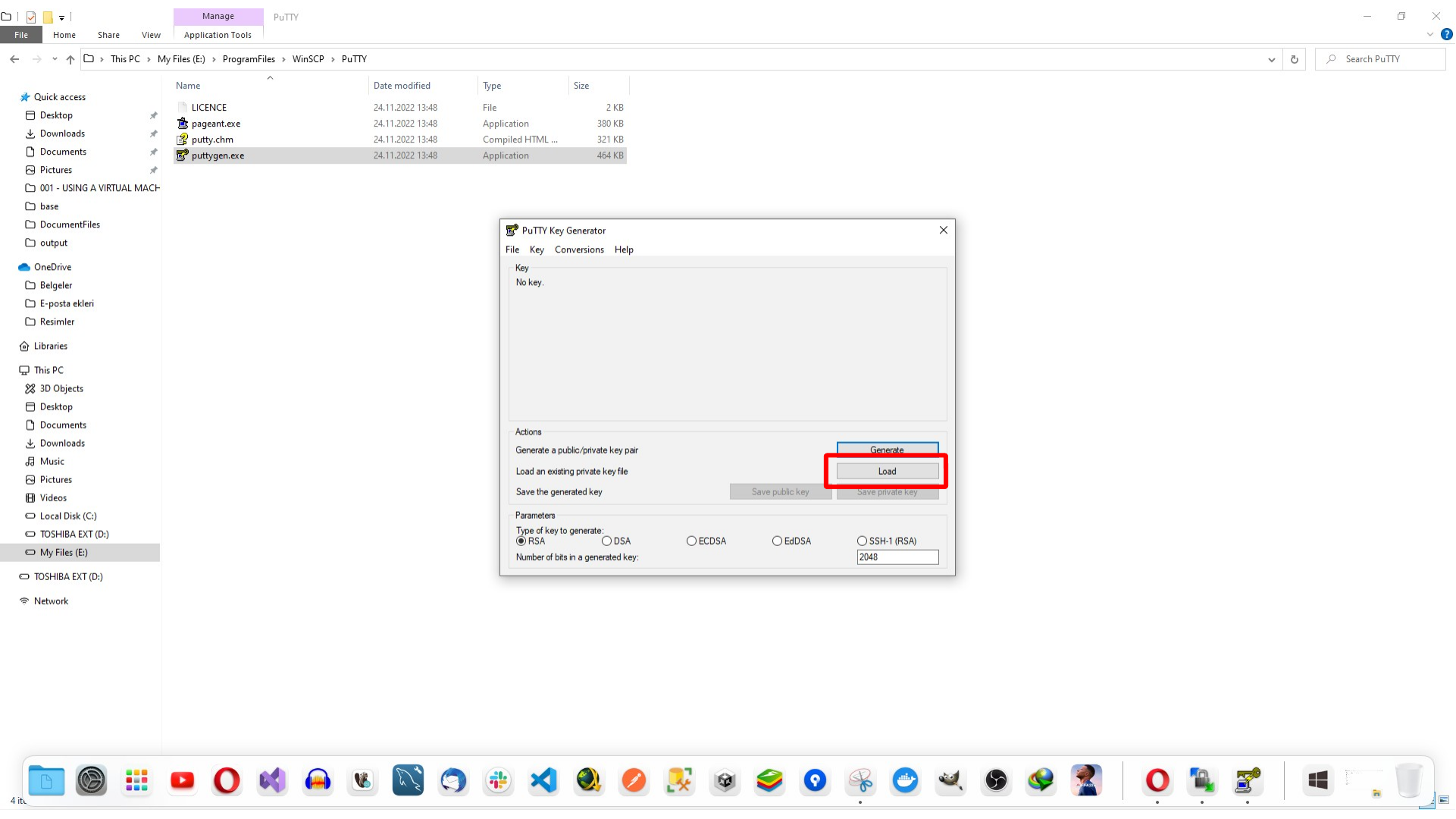Go up one folder level

click(70, 59)
